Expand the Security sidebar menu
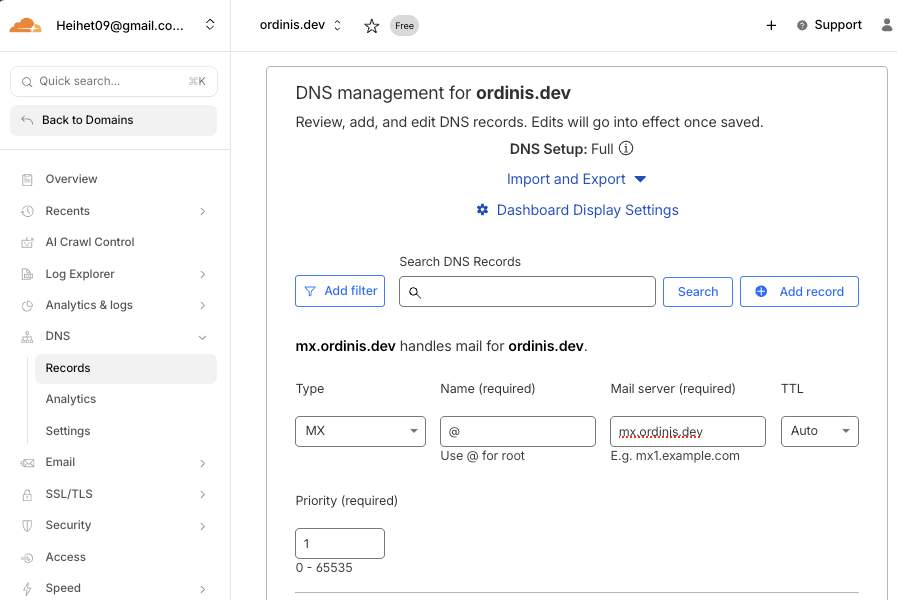Viewport: 897px width, 600px height. (202, 526)
